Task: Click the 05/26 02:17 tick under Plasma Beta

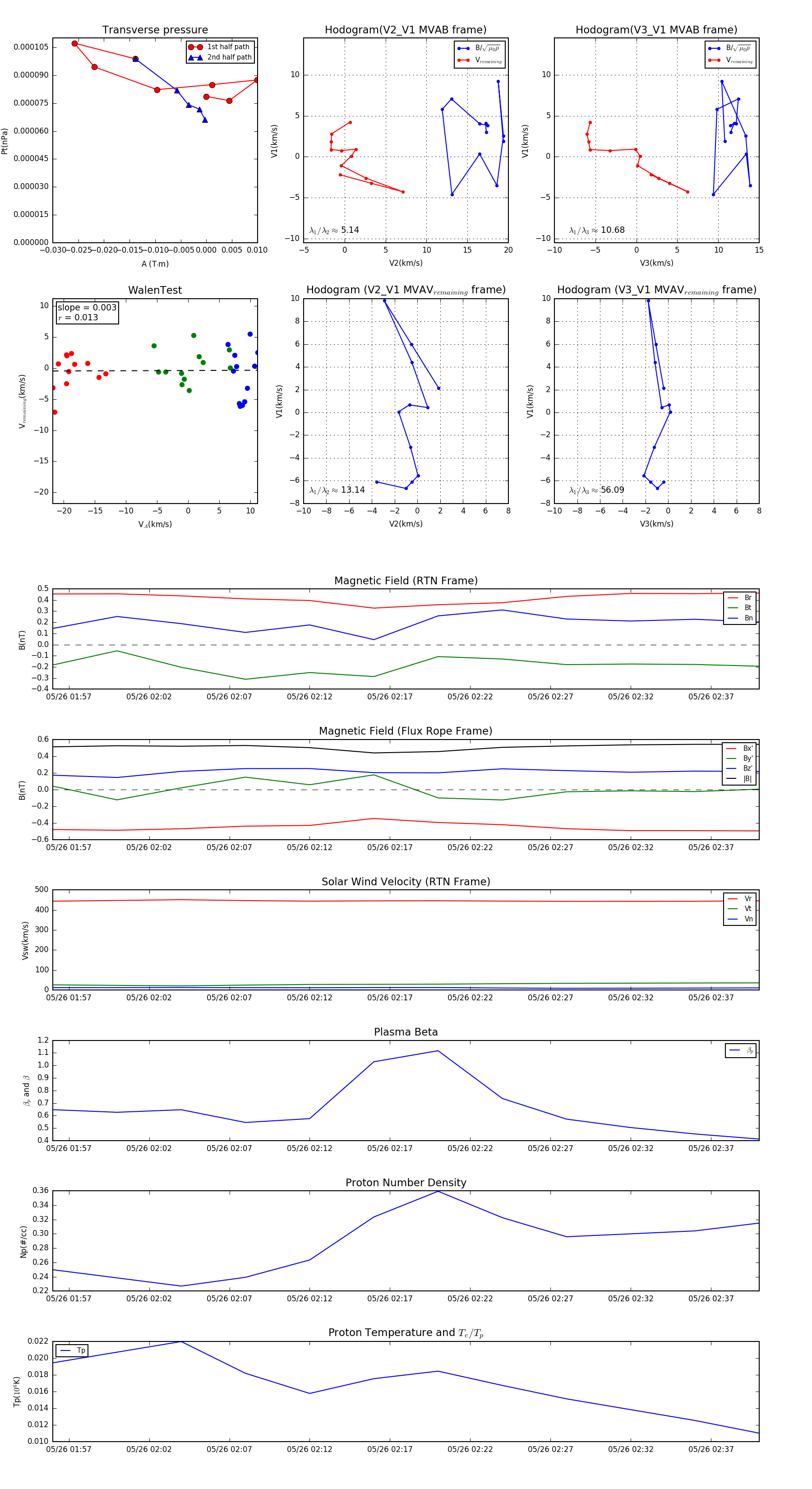Action: pyautogui.click(x=389, y=1148)
